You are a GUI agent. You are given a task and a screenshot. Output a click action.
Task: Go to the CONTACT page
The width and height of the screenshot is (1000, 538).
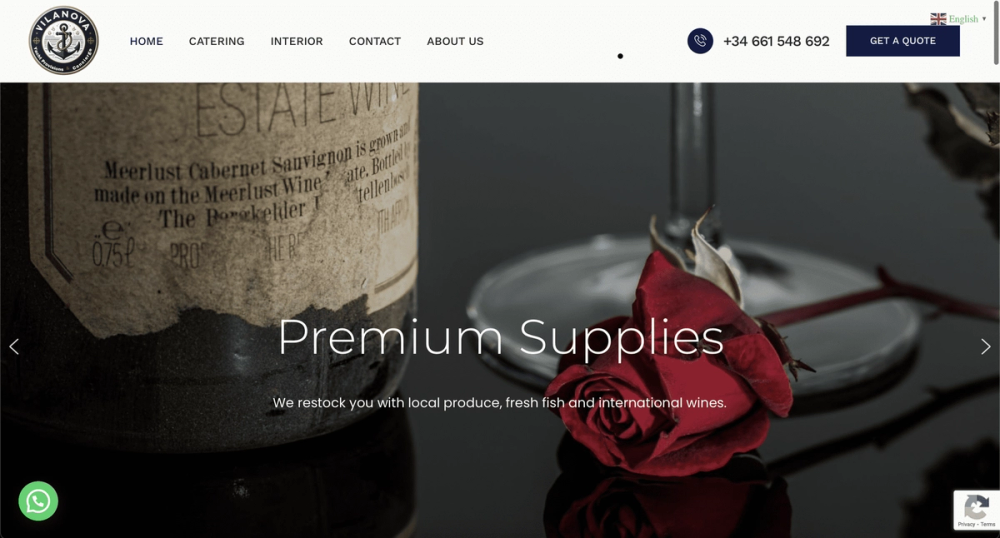[374, 41]
